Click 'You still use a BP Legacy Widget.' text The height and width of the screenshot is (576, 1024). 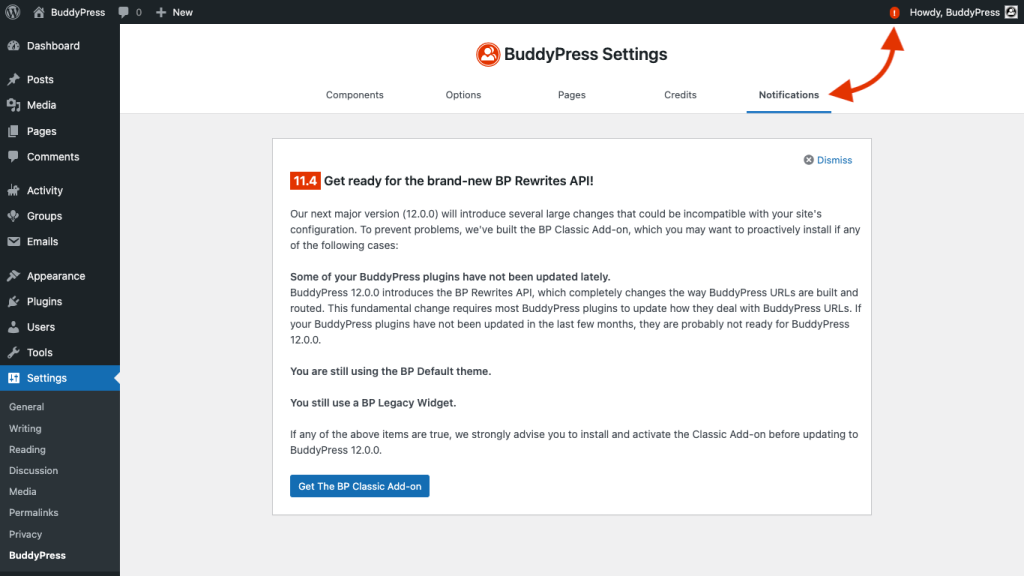[x=373, y=403]
